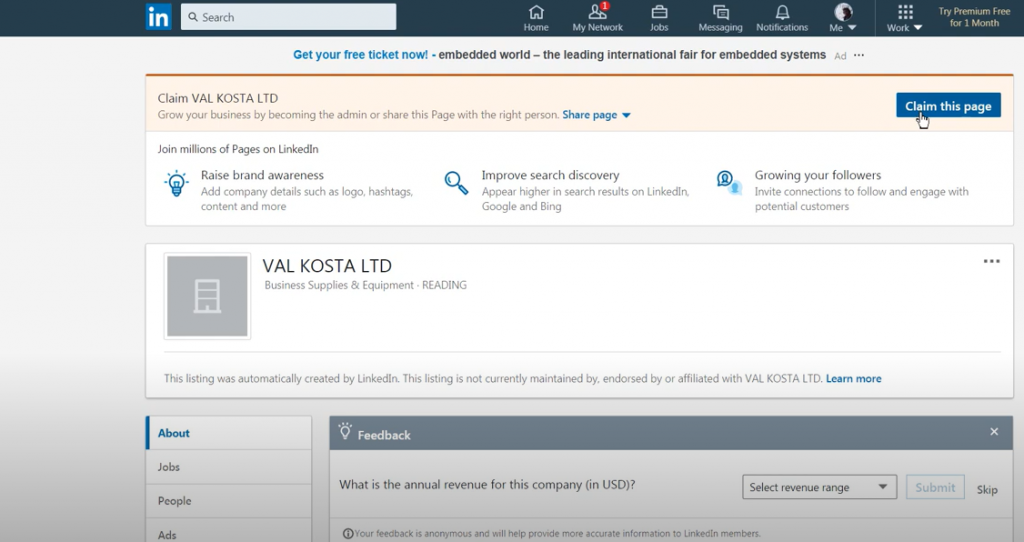Close the Feedback panel
The height and width of the screenshot is (542, 1024).
pyautogui.click(x=994, y=432)
